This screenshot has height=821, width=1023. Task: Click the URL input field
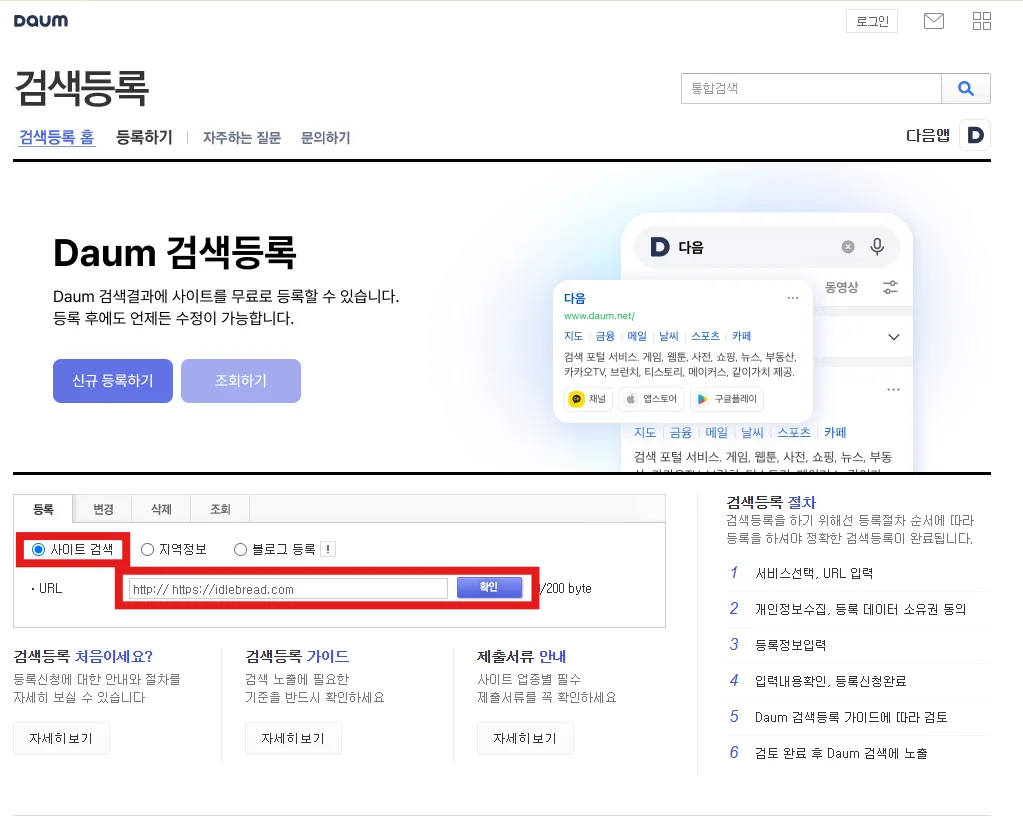288,589
